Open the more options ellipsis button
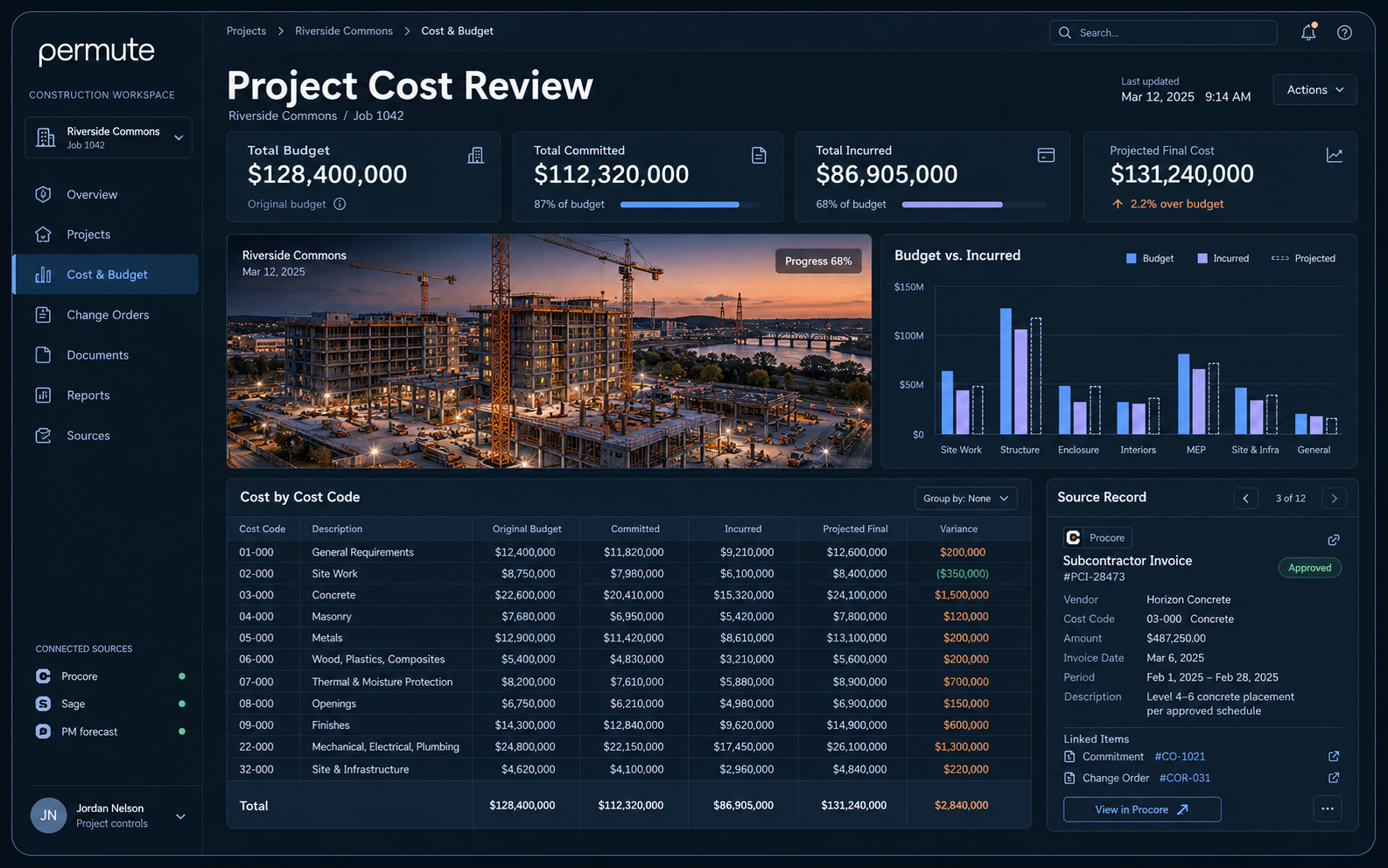The width and height of the screenshot is (1388, 868). pos(1327,809)
